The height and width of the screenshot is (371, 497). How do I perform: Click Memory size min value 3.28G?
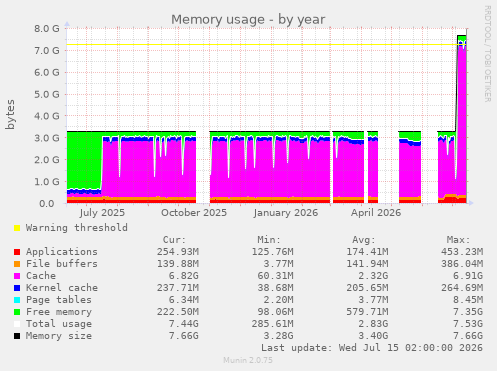tap(278, 336)
